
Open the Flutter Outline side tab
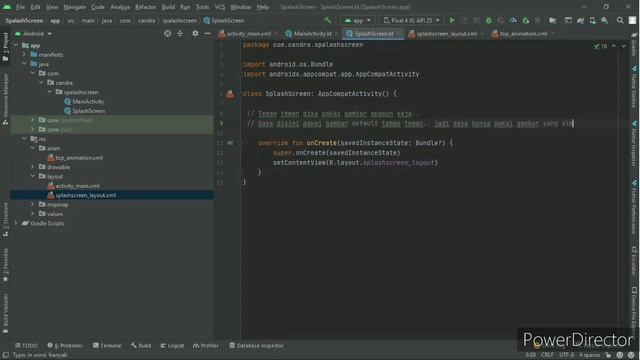pos(634,87)
